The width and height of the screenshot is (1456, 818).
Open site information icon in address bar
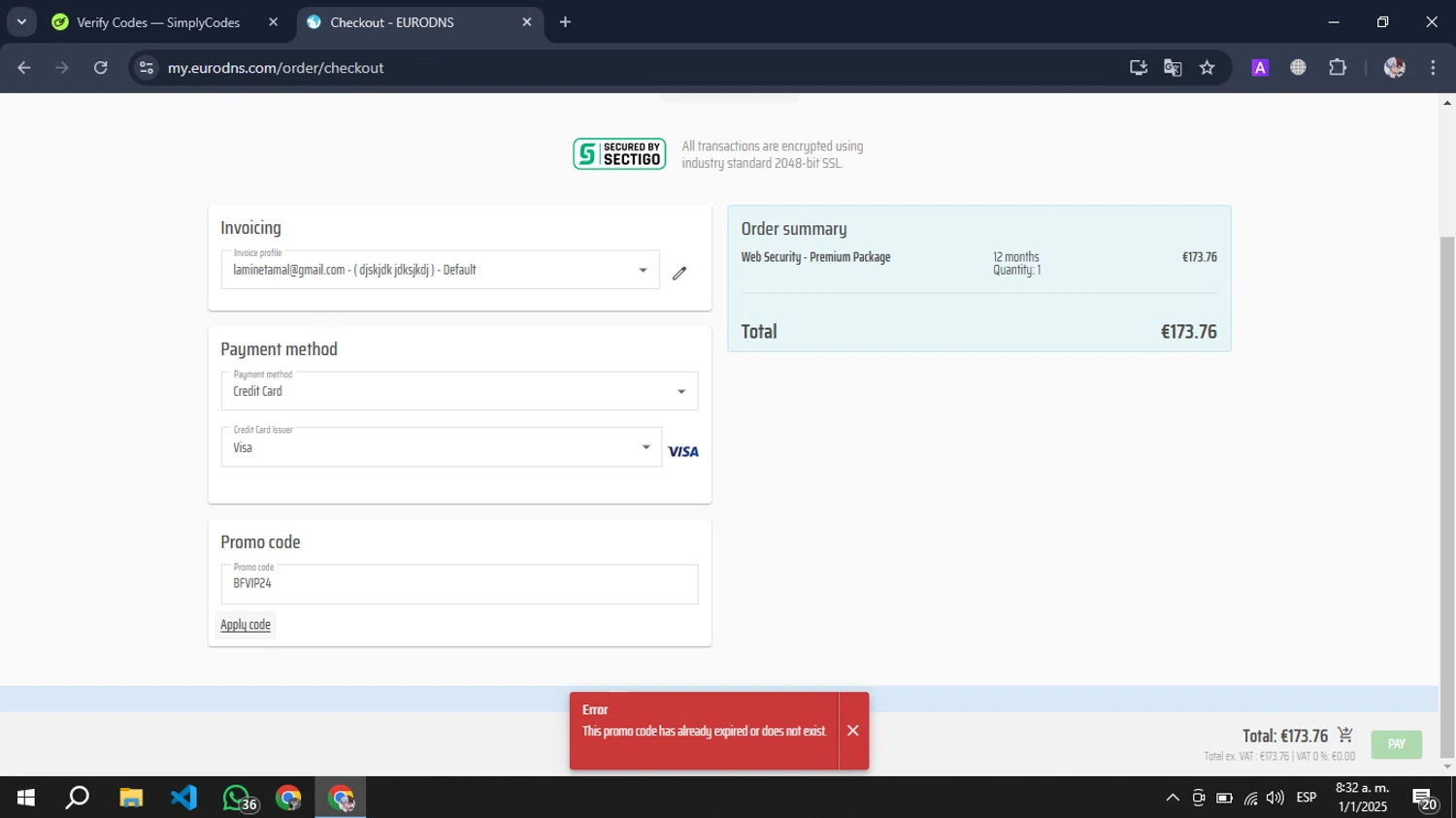(147, 68)
